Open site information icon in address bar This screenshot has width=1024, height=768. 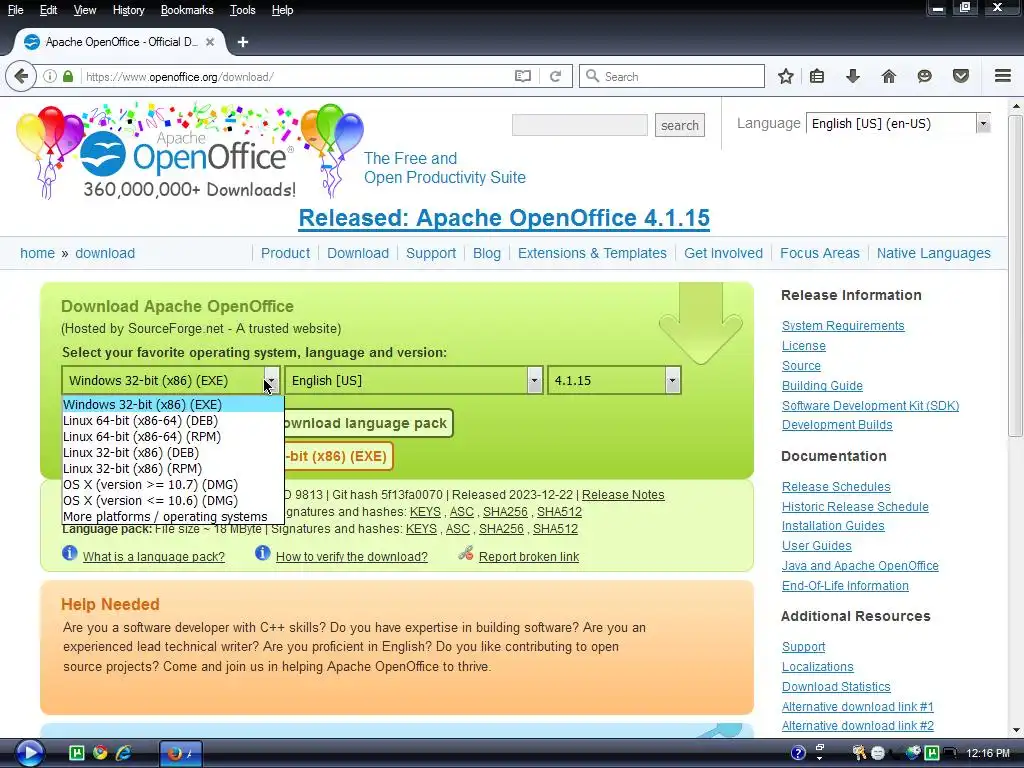coord(50,76)
